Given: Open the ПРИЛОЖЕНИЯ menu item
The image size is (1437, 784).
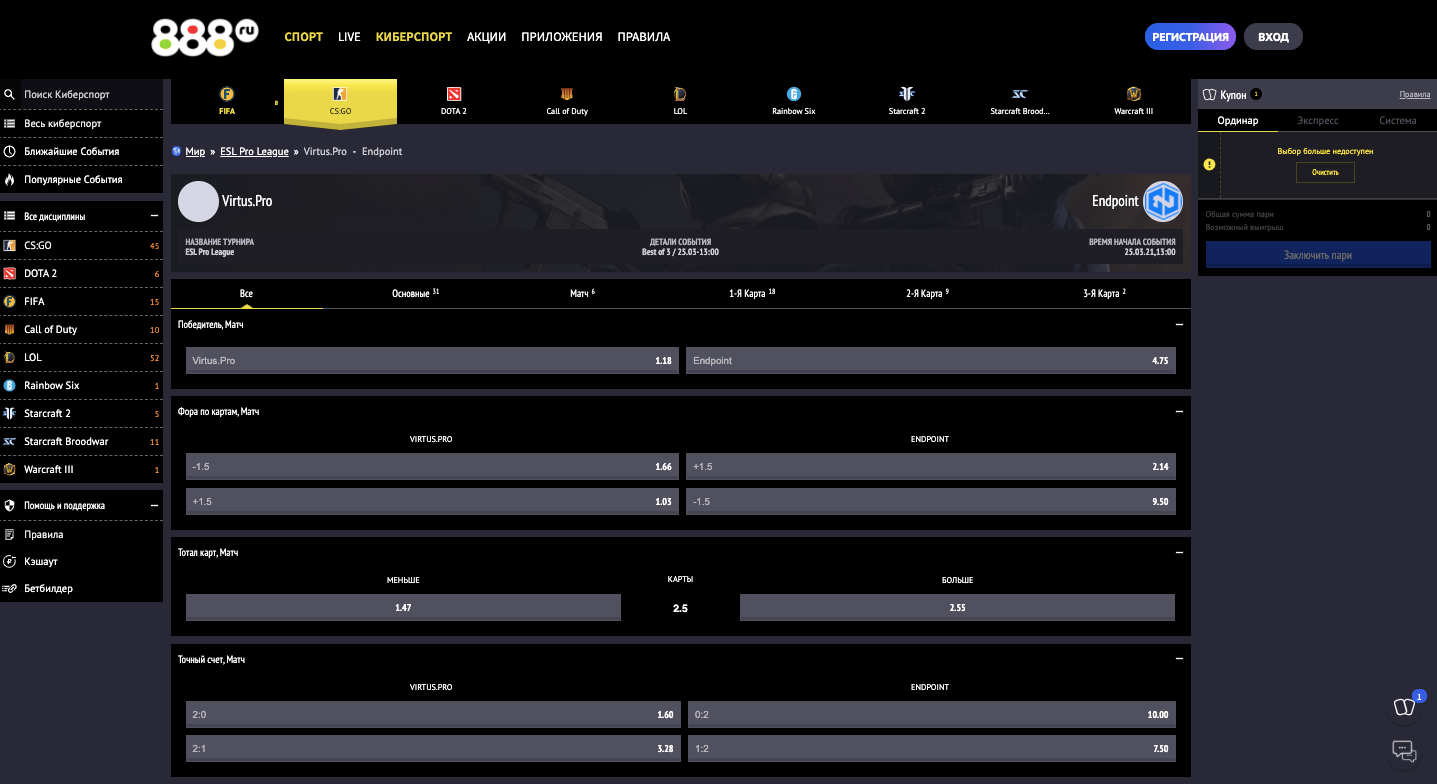Looking at the screenshot, I should point(562,37).
